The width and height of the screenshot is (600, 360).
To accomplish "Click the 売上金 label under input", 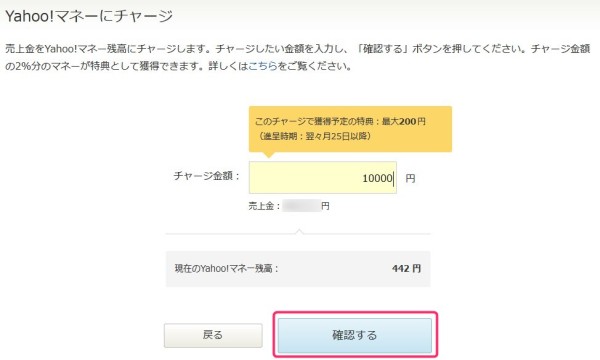I will 264,206.
